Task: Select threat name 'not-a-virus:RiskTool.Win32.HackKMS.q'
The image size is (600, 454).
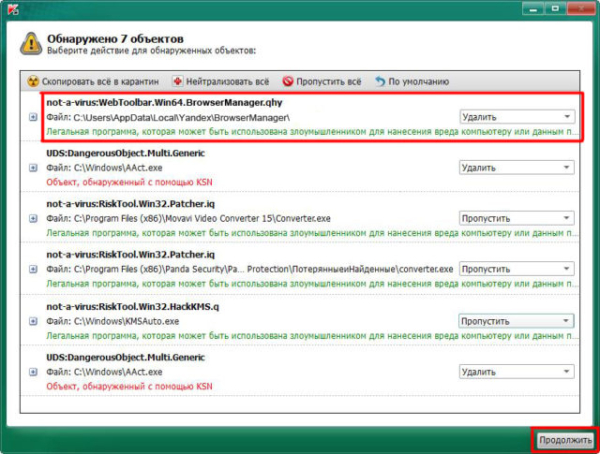Action: point(133,307)
